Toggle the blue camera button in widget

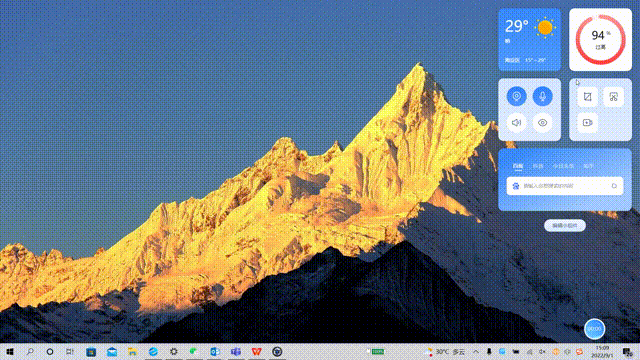(516, 96)
